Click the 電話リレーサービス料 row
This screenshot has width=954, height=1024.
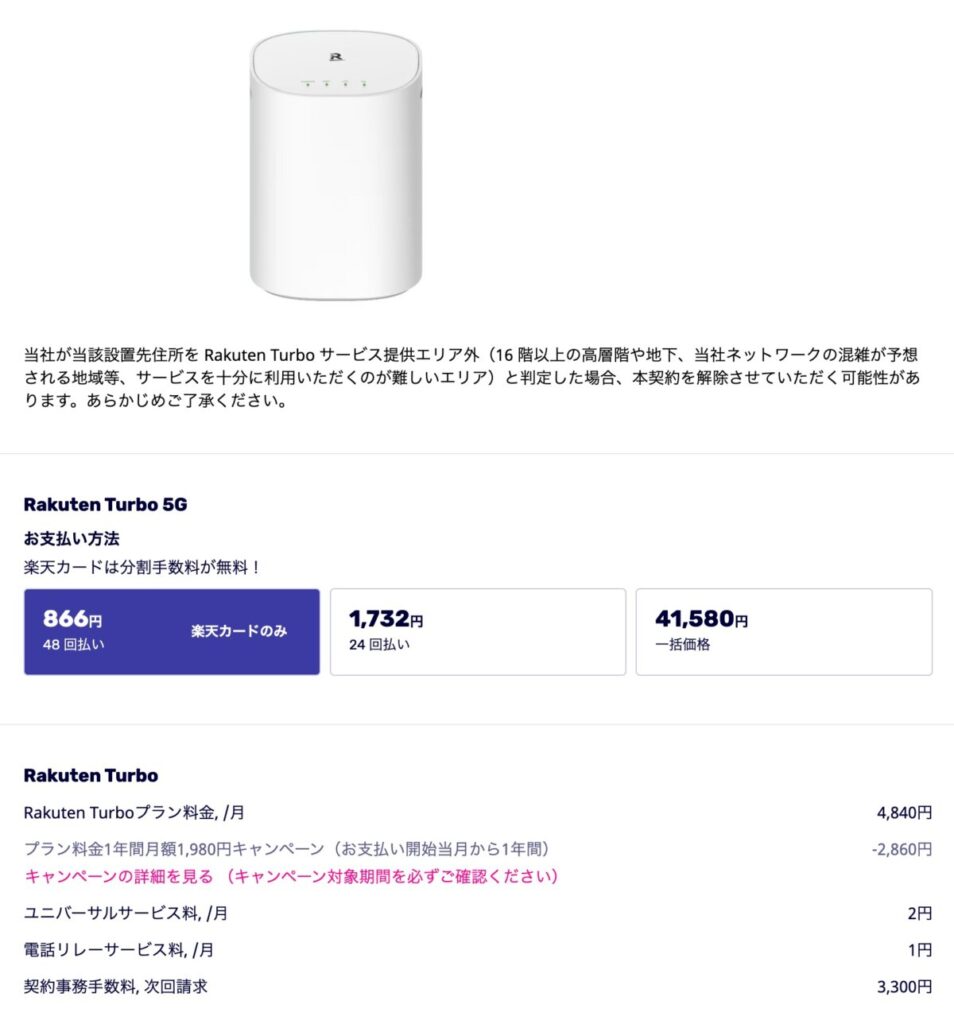(477, 950)
